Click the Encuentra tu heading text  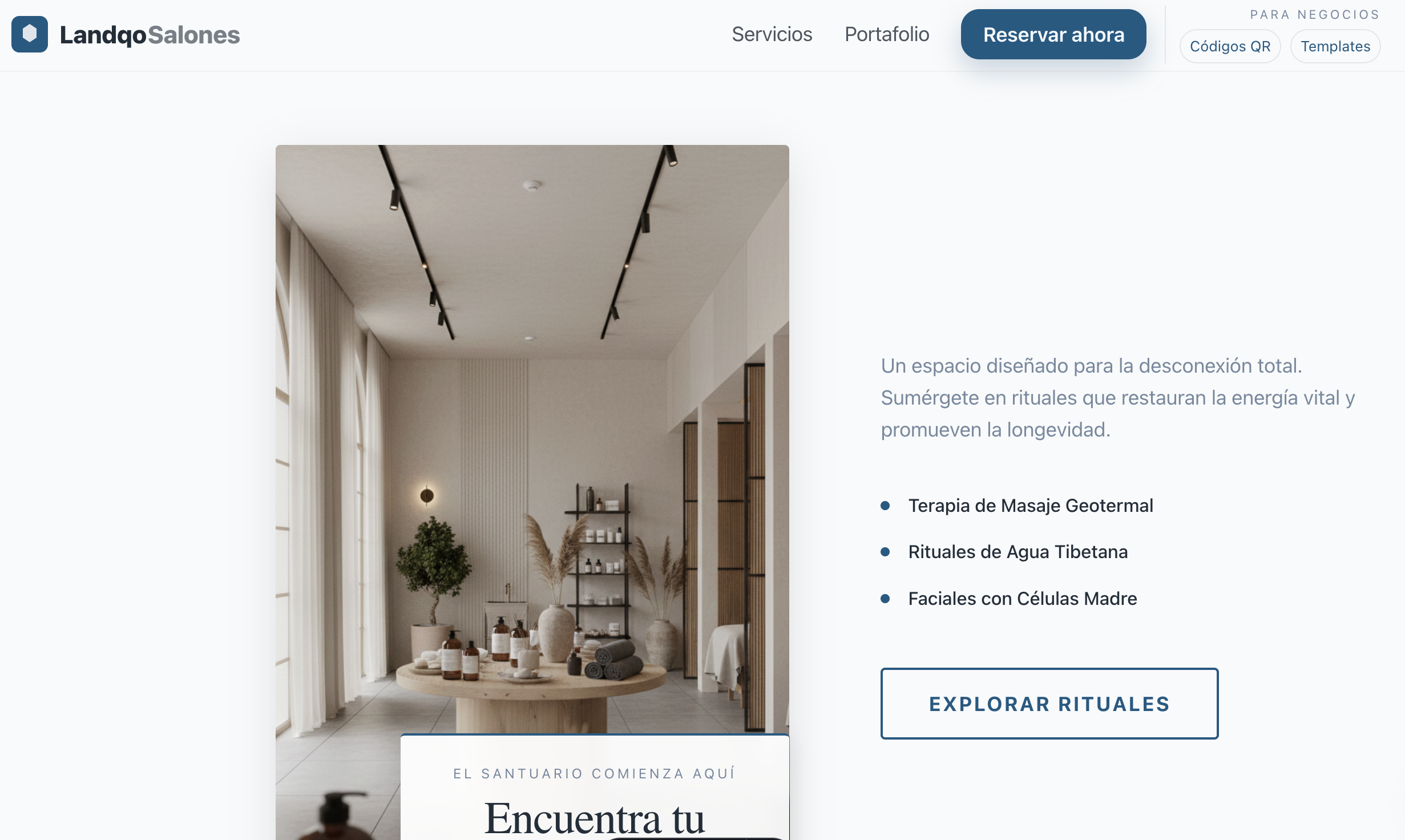coord(595,818)
